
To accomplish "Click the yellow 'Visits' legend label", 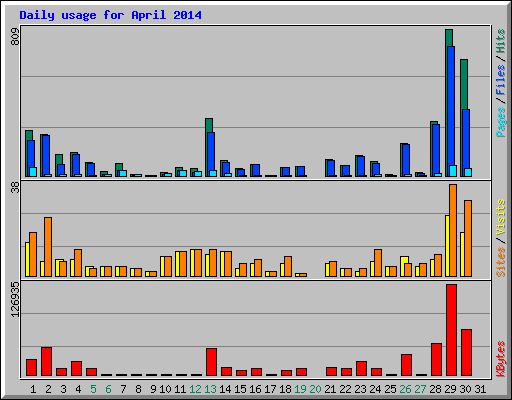I will (x=501, y=218).
